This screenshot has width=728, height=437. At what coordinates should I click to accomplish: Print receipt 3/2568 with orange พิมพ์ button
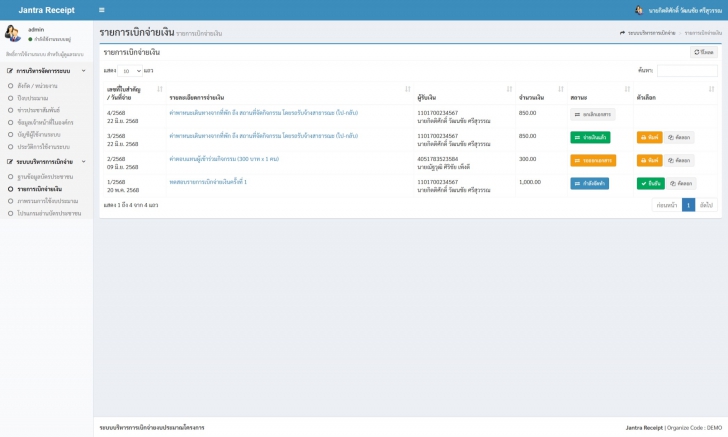coord(649,137)
